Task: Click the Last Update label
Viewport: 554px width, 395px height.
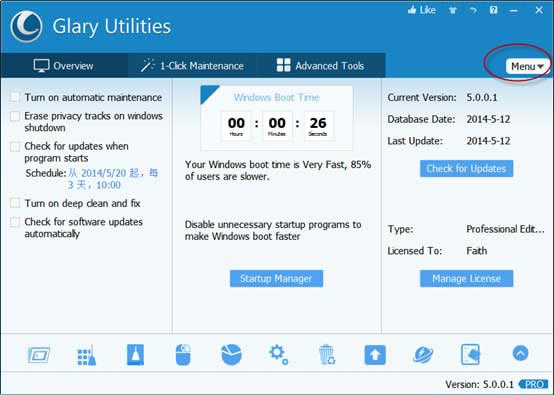Action: click(x=415, y=141)
